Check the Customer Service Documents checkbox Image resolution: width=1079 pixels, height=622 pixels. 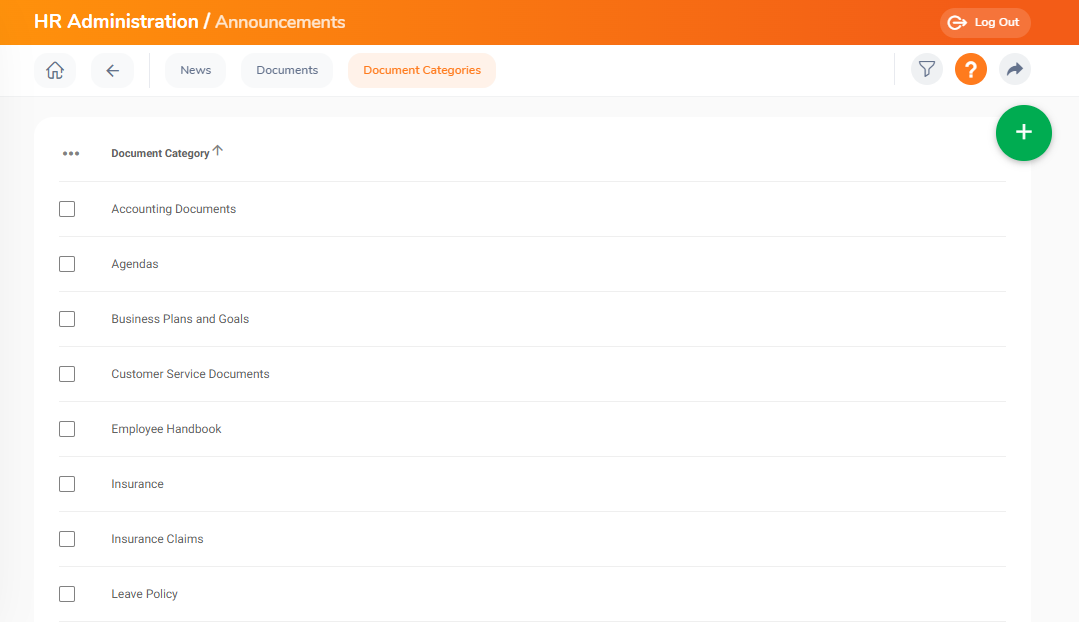(67, 374)
